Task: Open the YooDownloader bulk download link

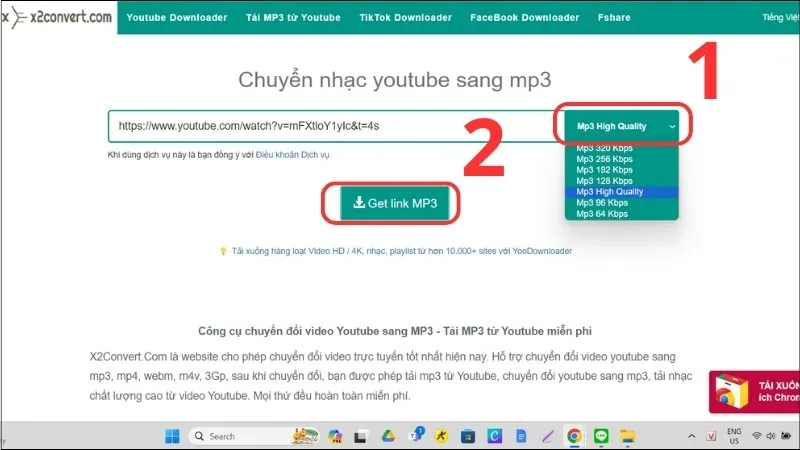Action: coord(402,251)
